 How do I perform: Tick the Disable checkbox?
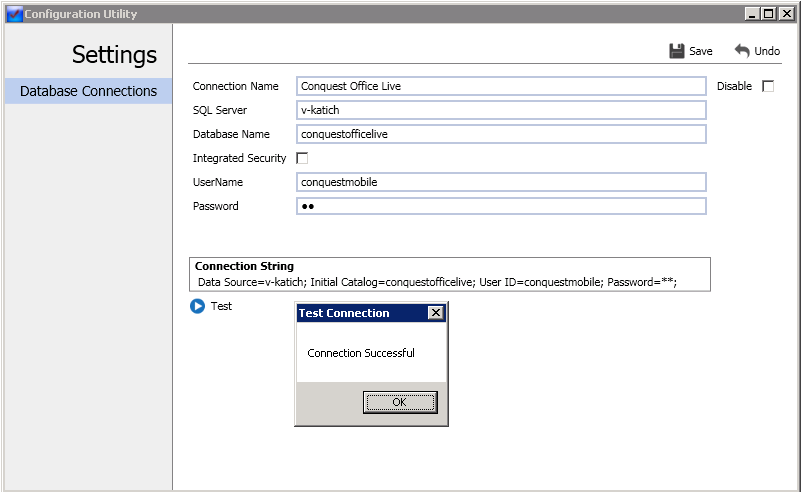point(768,86)
